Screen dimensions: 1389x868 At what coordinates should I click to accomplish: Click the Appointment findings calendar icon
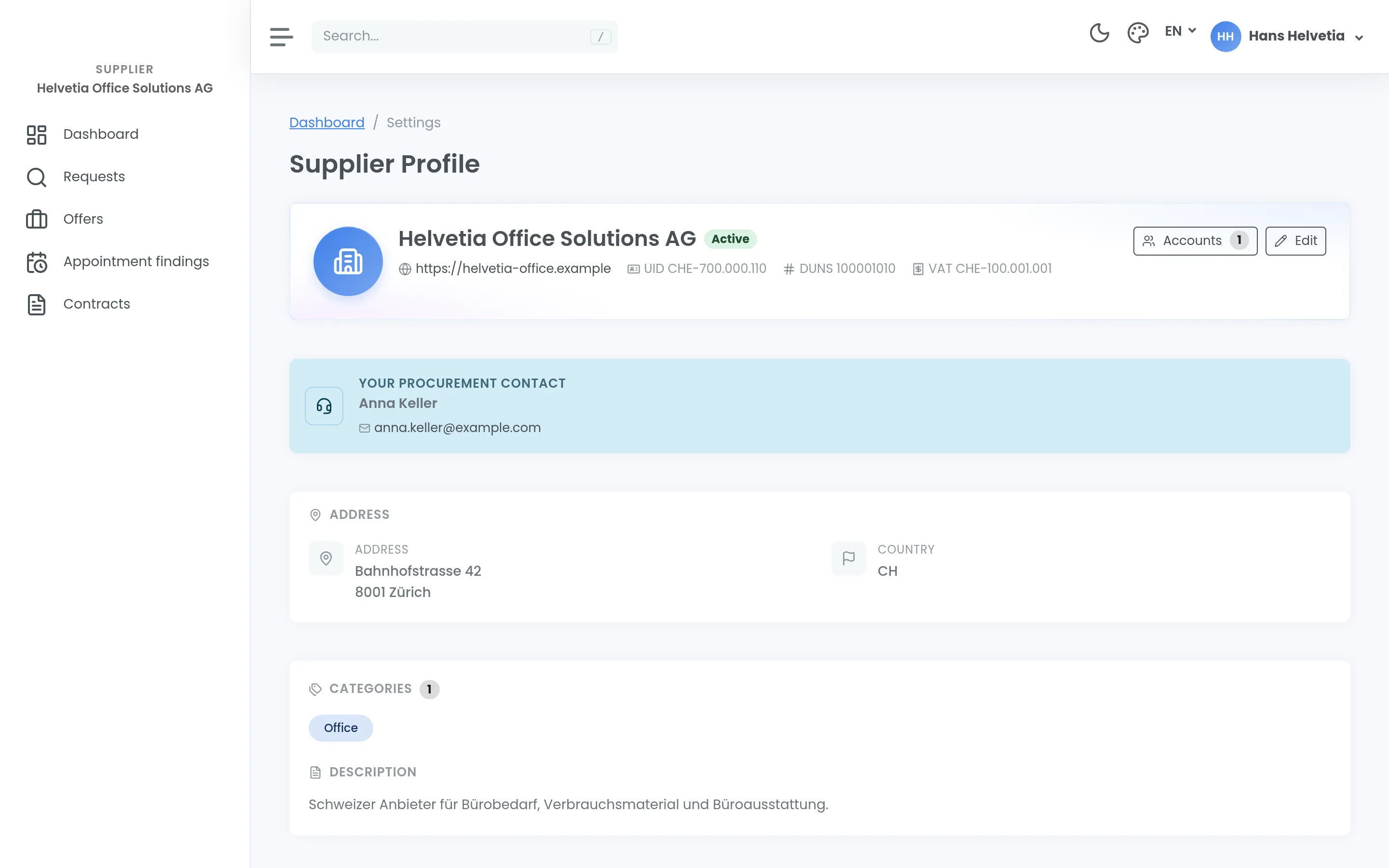tap(37, 262)
